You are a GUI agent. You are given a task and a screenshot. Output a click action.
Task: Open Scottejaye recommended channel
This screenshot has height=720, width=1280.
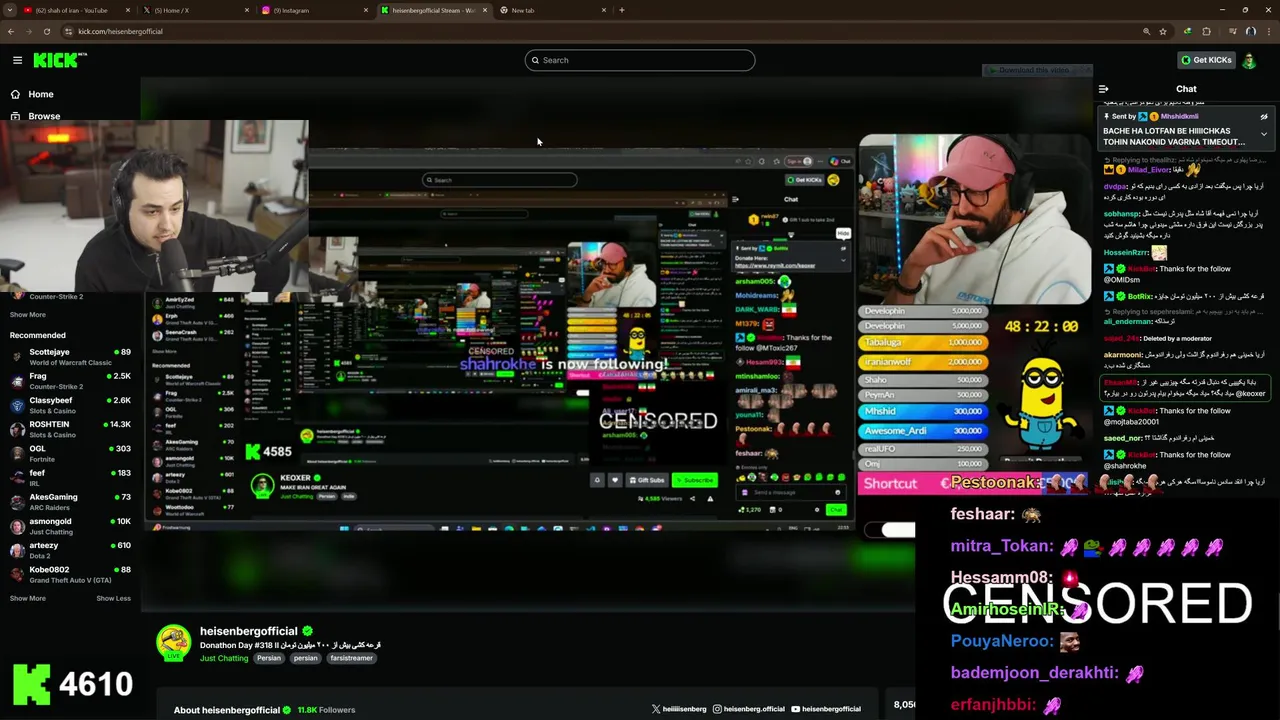click(70, 357)
